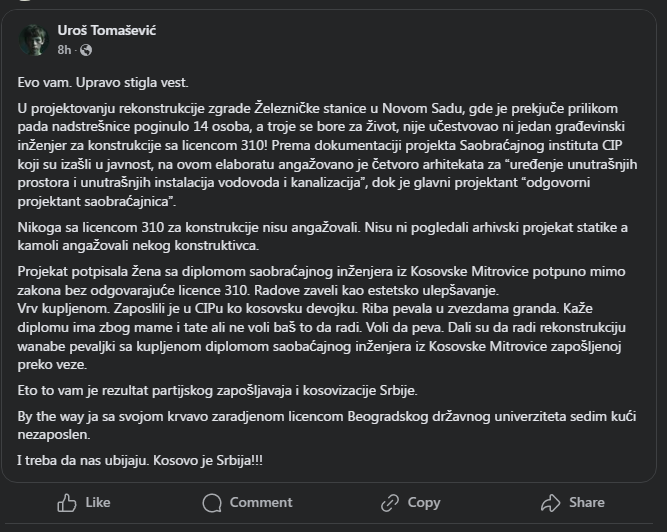The width and height of the screenshot is (667, 532).
Task: Click the Like thumbs-up icon
Action: pos(67,502)
